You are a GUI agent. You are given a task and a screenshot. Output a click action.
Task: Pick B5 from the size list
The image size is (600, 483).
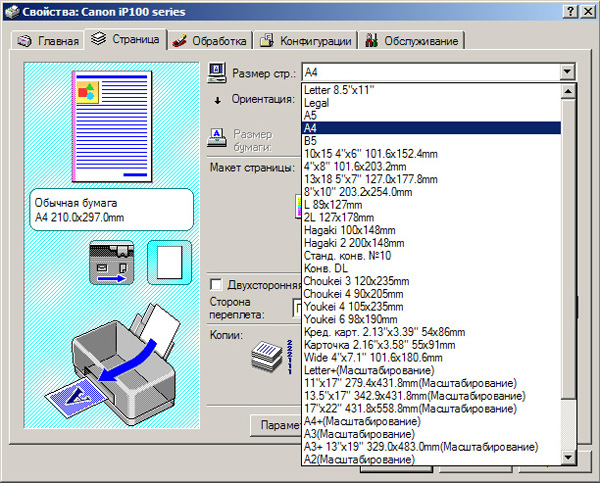point(431,141)
